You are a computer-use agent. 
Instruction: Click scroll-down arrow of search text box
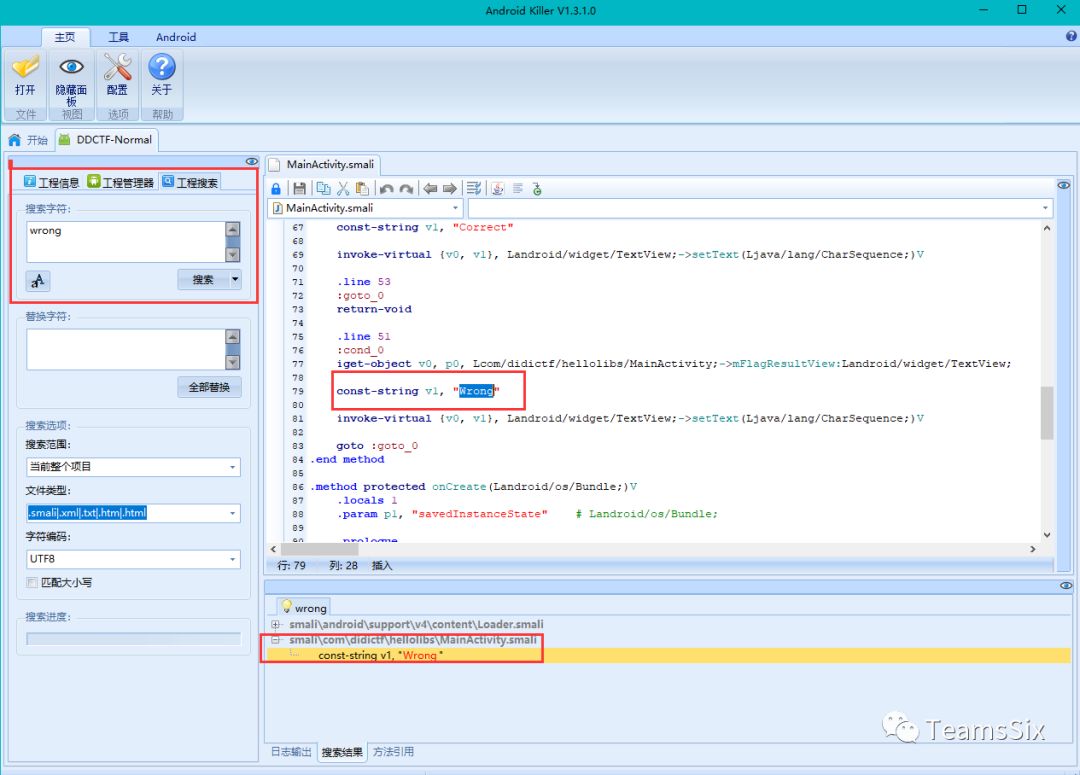(x=233, y=254)
